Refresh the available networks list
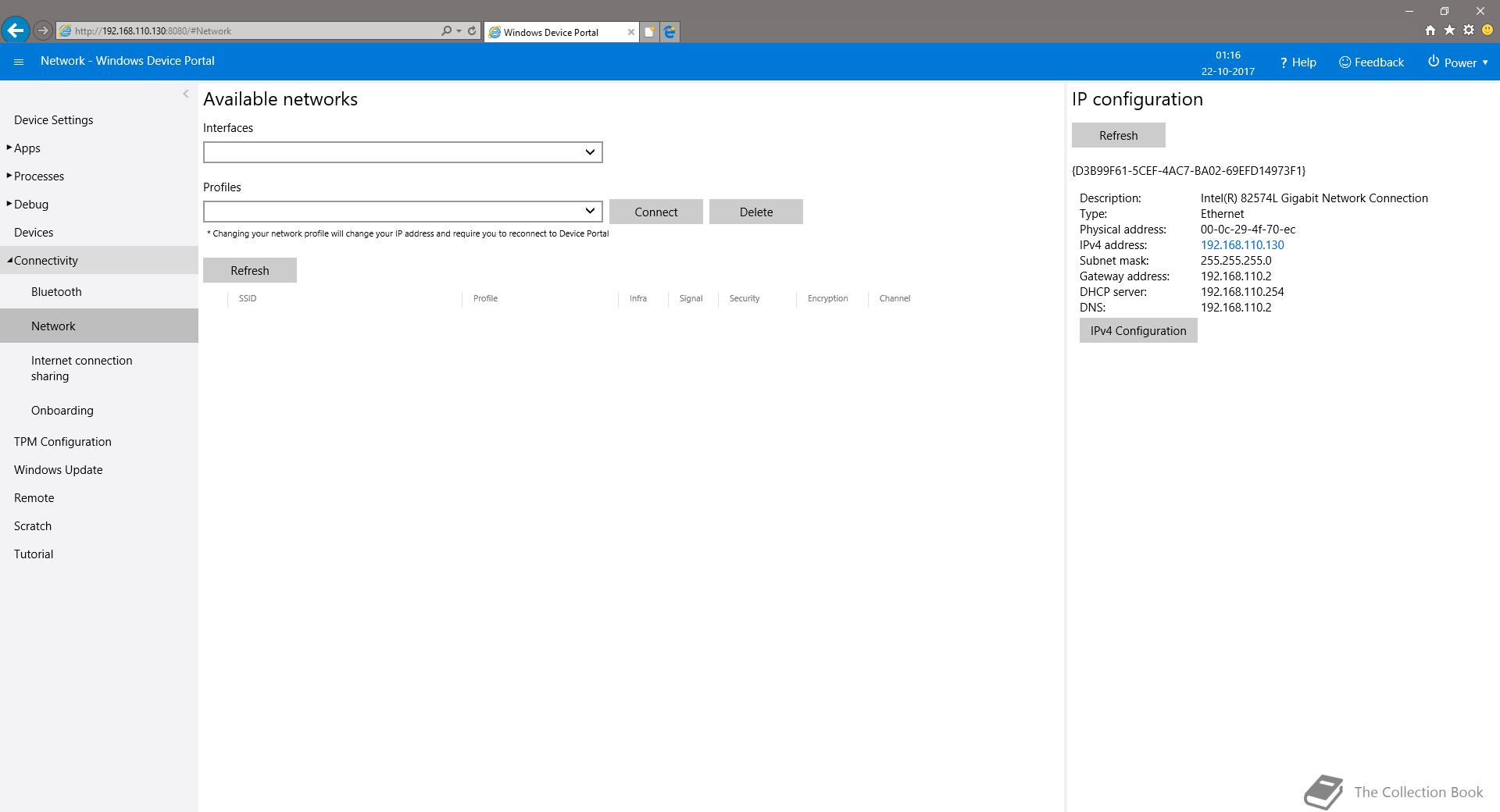This screenshot has width=1500, height=812. coord(250,270)
